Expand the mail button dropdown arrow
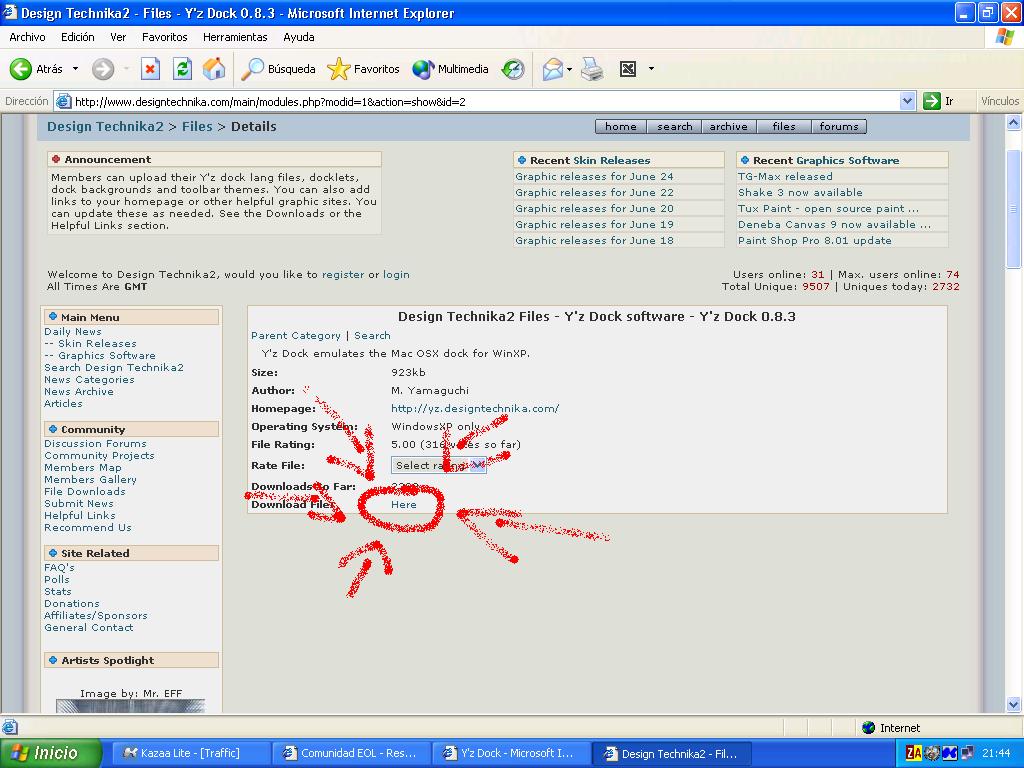1024x768 pixels. click(569, 69)
